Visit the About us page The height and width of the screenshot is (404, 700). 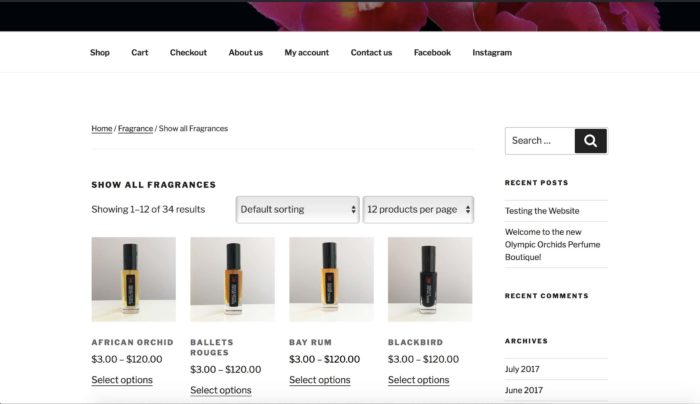[x=246, y=52]
